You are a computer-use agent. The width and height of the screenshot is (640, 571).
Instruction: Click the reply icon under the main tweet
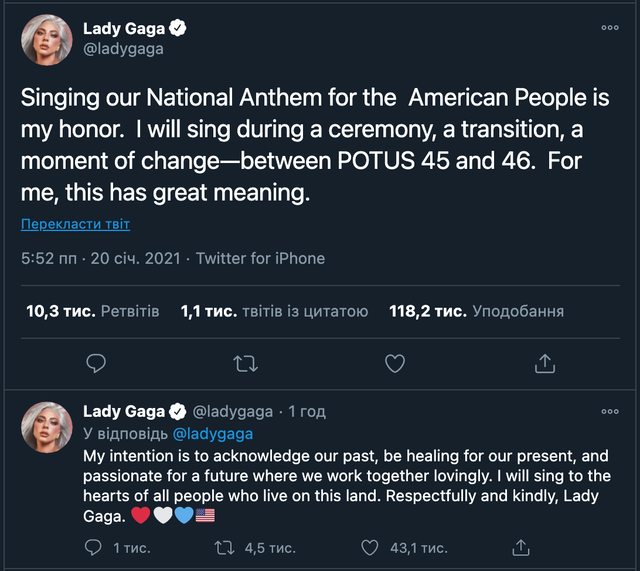click(96, 362)
